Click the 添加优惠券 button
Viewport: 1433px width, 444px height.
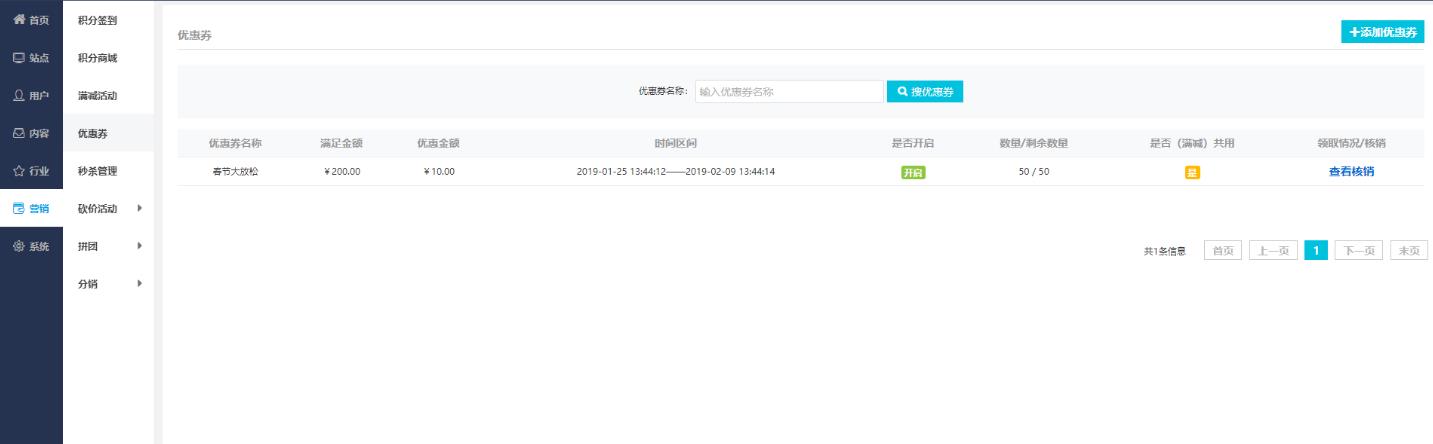point(1382,32)
